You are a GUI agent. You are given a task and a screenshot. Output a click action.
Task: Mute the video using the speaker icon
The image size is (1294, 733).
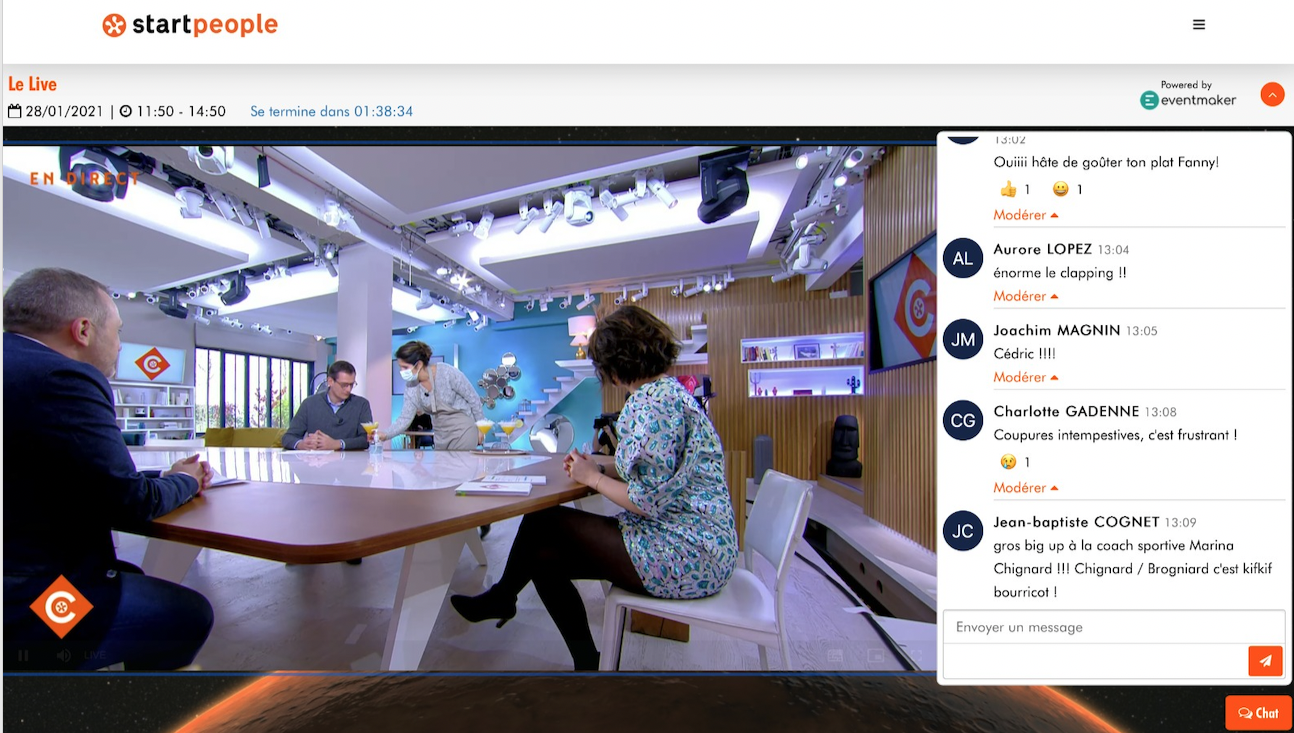click(63, 656)
